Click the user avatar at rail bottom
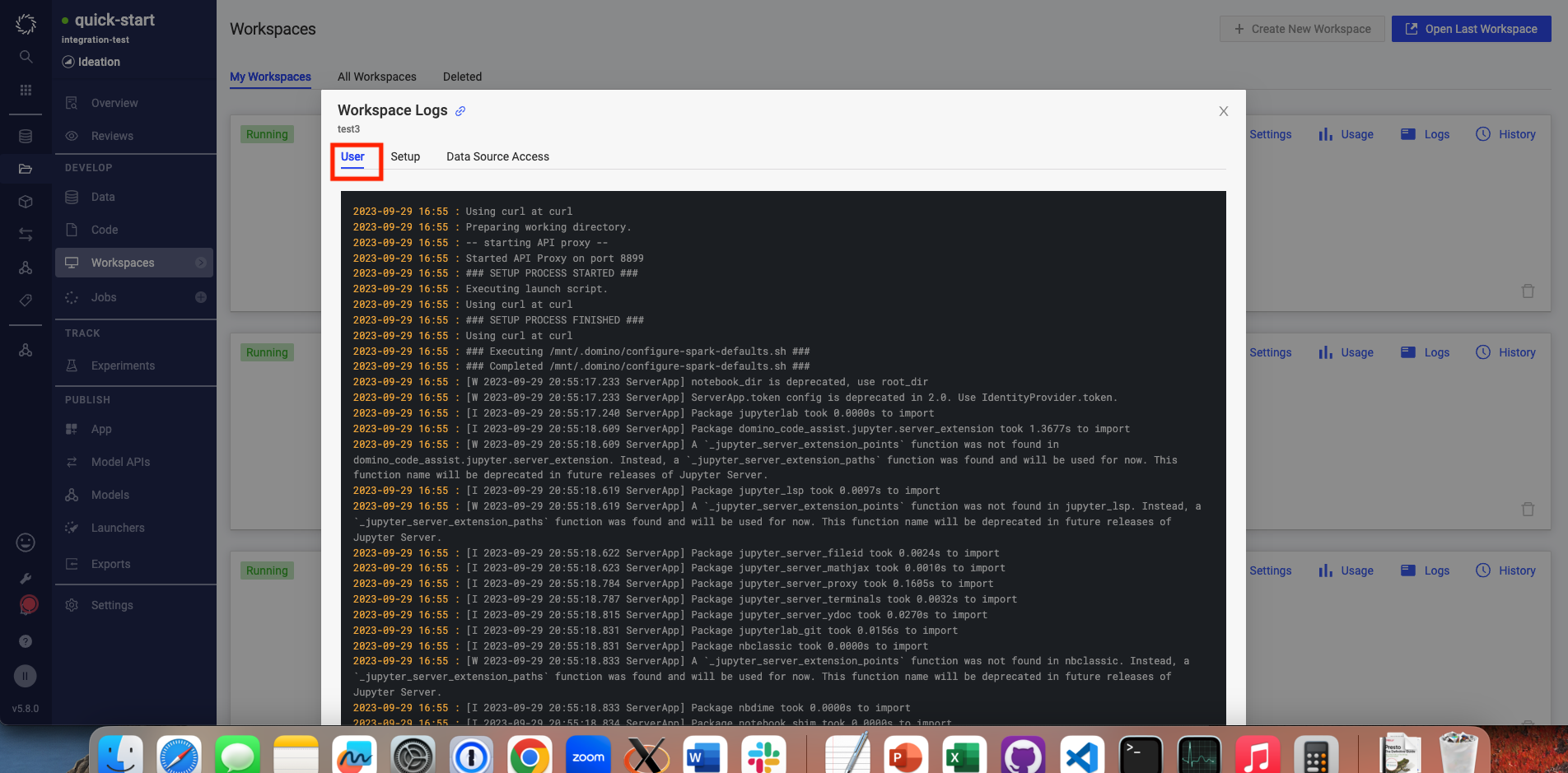 click(26, 676)
